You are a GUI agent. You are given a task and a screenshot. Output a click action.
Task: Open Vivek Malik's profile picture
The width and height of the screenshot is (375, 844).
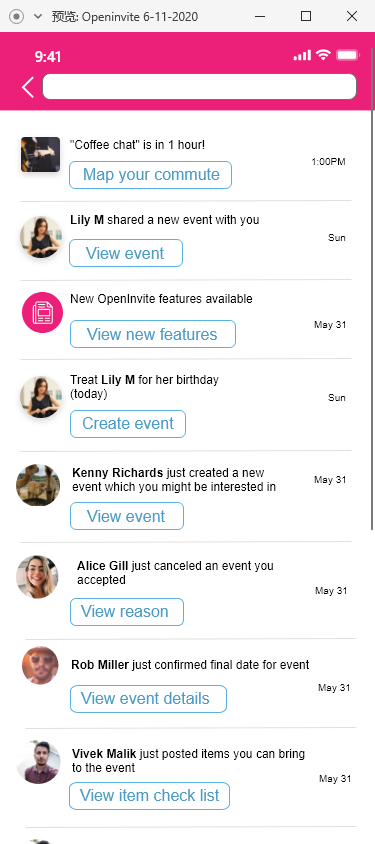[39, 762]
